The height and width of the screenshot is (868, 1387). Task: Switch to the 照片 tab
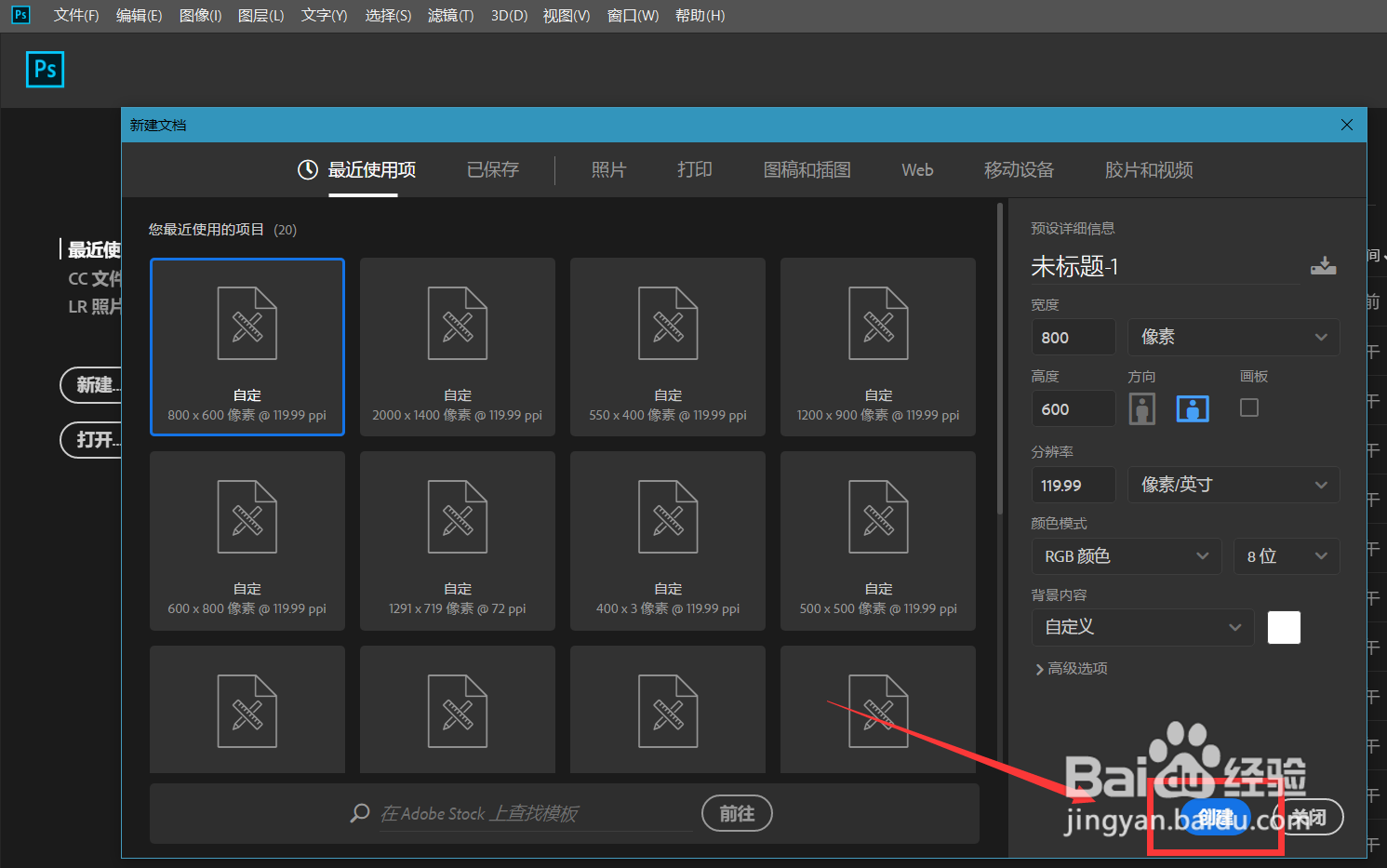[x=608, y=169]
